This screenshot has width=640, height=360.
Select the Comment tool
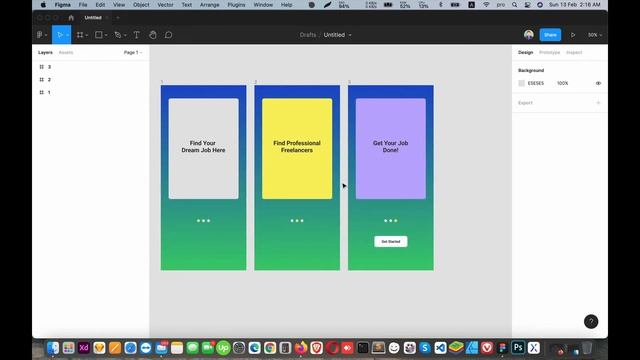(169, 35)
